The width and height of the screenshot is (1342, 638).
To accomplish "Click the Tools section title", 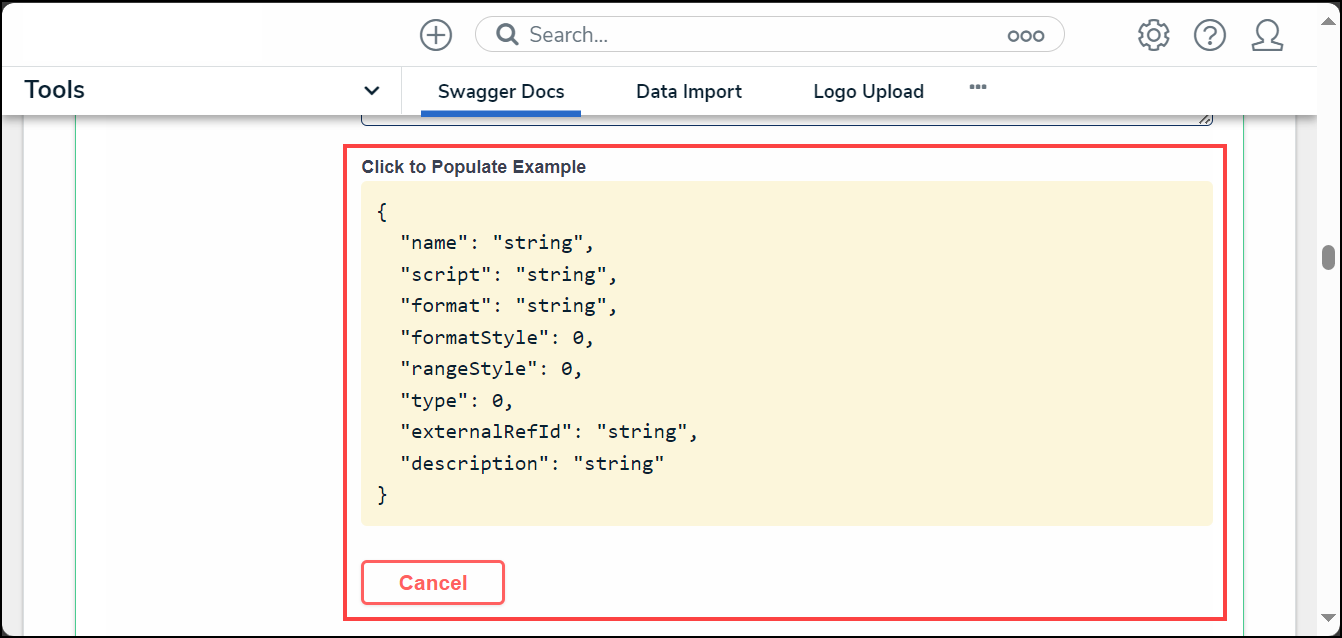I will point(55,90).
